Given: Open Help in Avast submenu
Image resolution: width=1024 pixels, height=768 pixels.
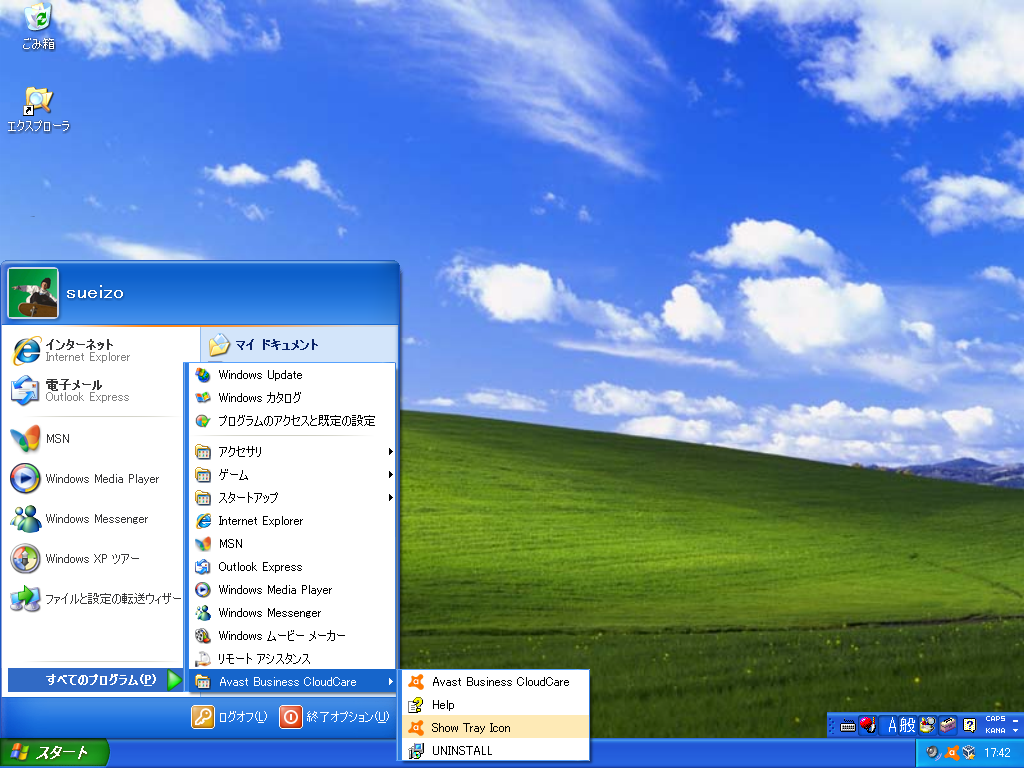Looking at the screenshot, I should (x=496, y=705).
